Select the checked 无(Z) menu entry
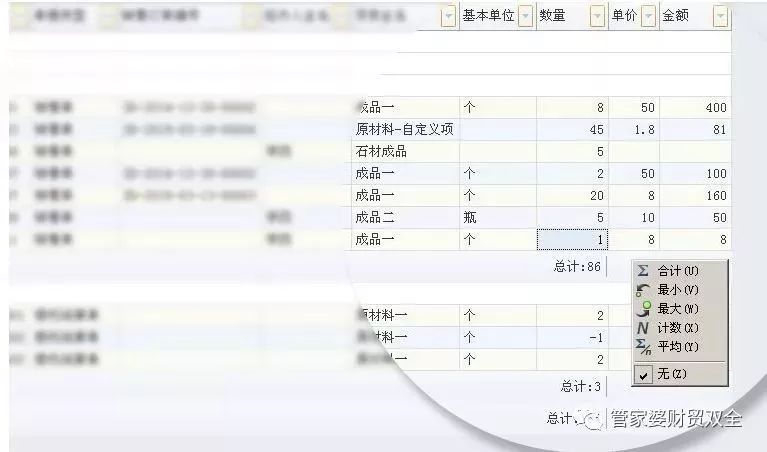The width and height of the screenshot is (767, 452). pos(680,374)
